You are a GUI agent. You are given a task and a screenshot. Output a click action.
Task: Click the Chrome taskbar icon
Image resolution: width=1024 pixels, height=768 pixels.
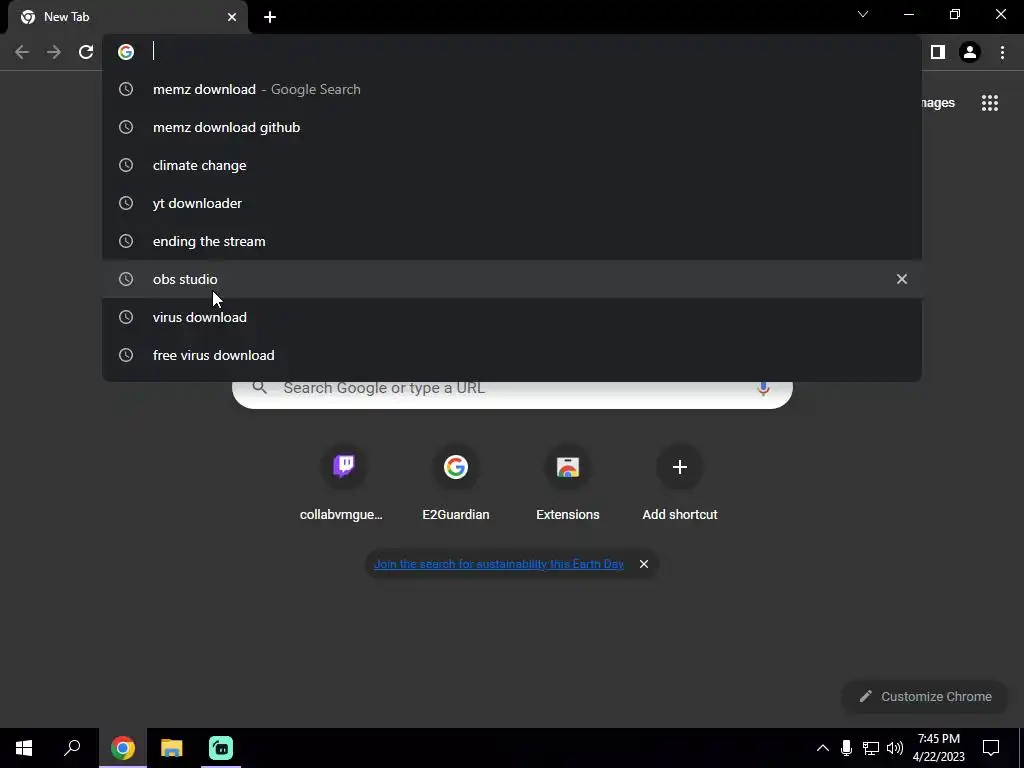(123, 748)
